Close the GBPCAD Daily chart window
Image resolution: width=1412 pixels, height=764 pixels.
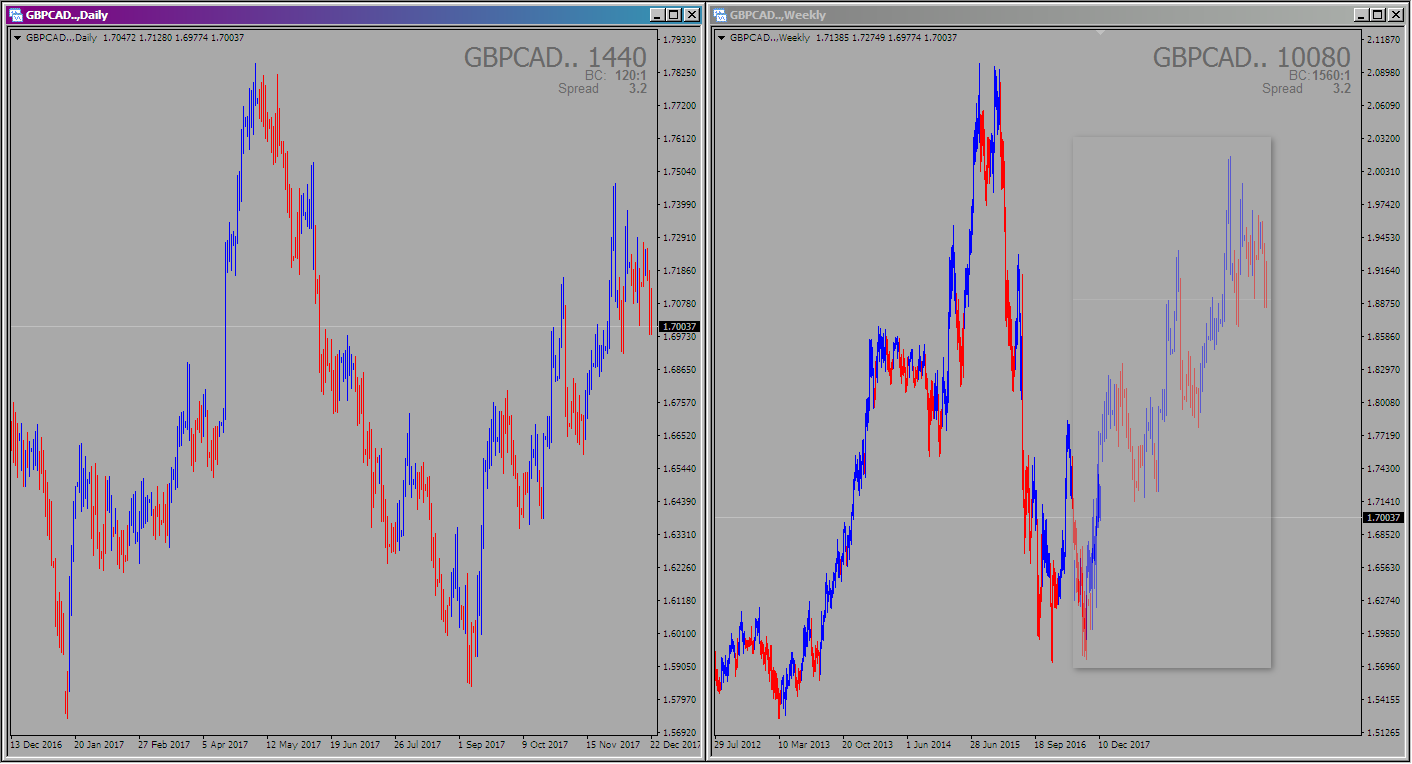691,15
